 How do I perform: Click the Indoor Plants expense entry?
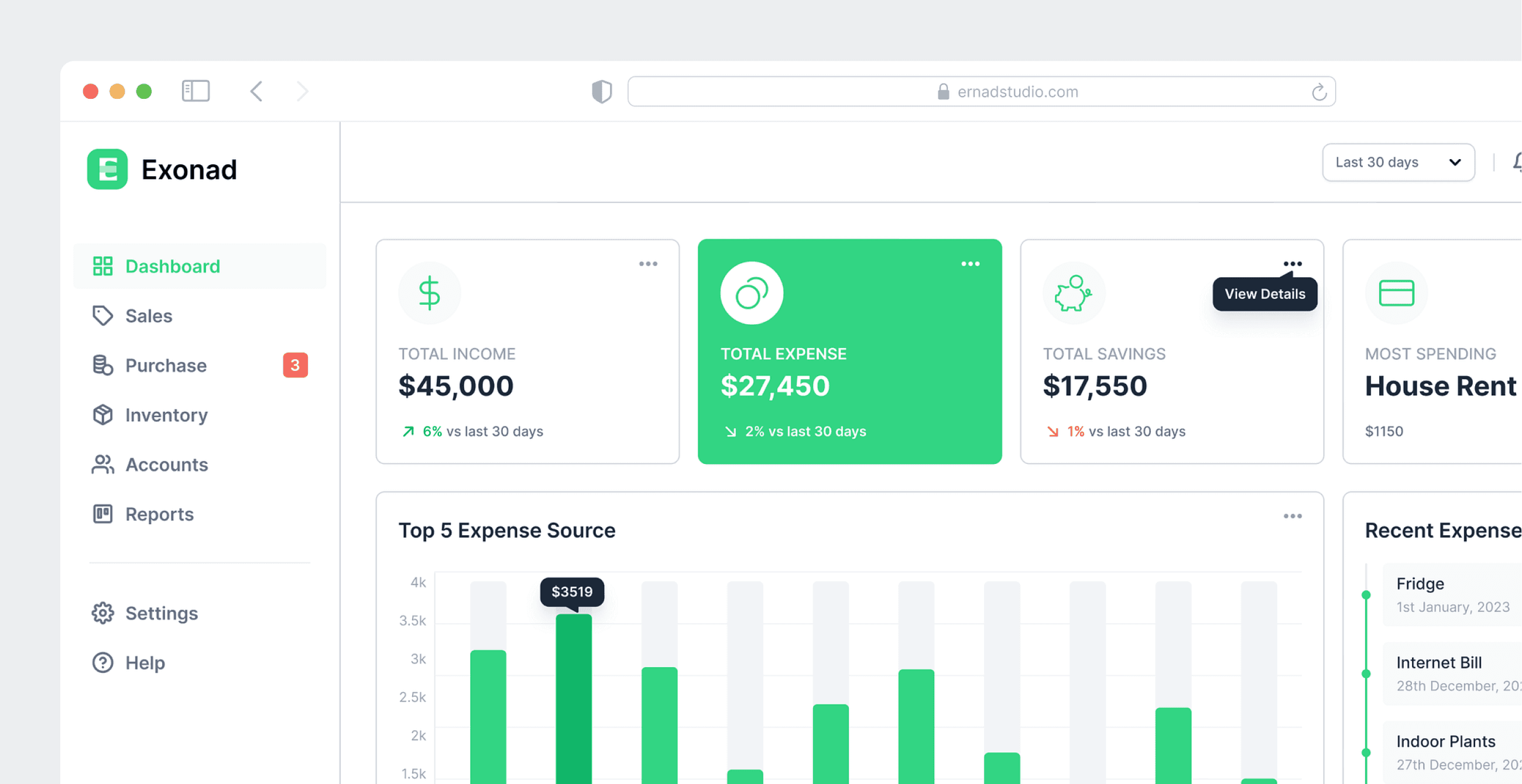click(1452, 753)
